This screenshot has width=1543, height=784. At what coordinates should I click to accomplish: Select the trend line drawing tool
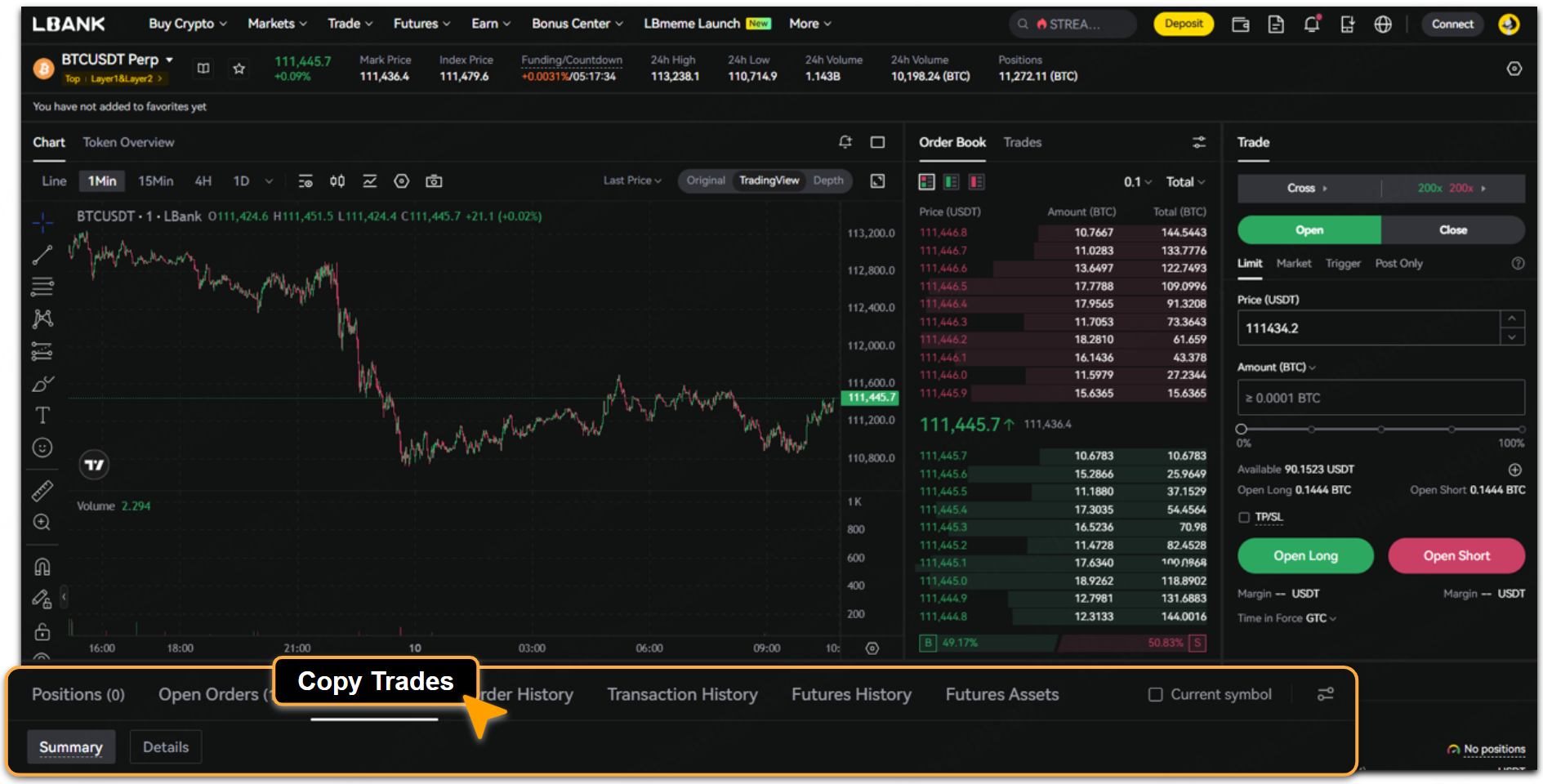42,255
